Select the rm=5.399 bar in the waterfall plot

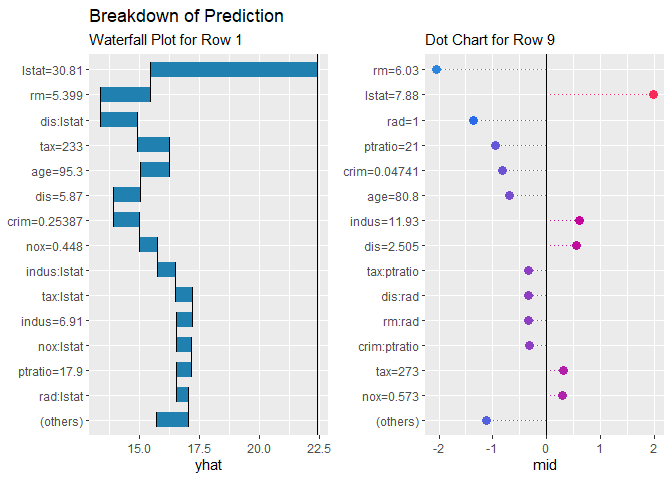125,95
